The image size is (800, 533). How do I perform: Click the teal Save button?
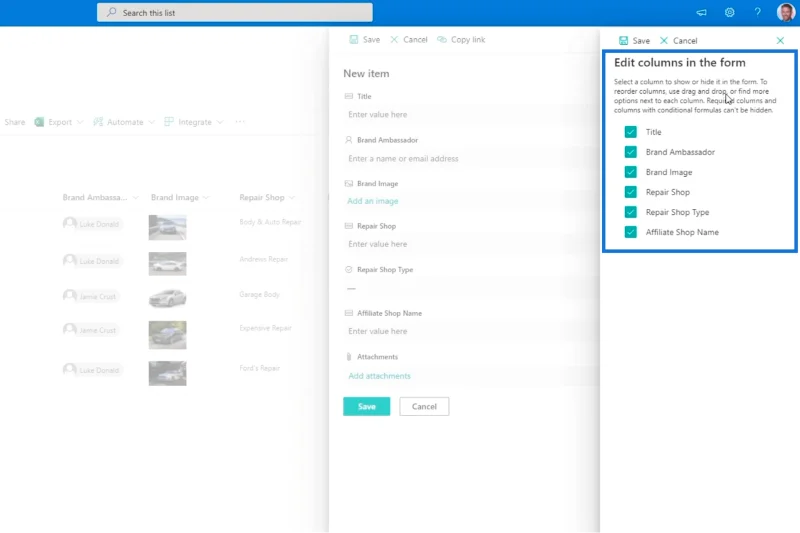(366, 407)
